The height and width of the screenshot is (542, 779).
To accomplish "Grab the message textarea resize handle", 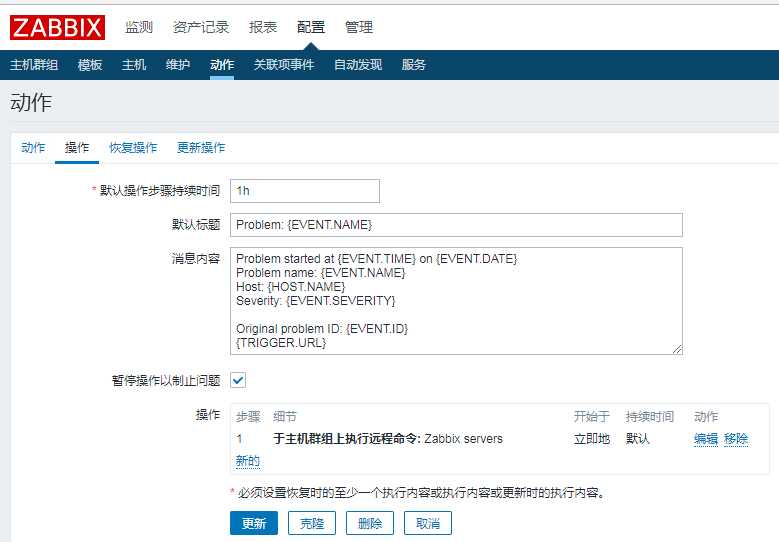I will (677, 349).
